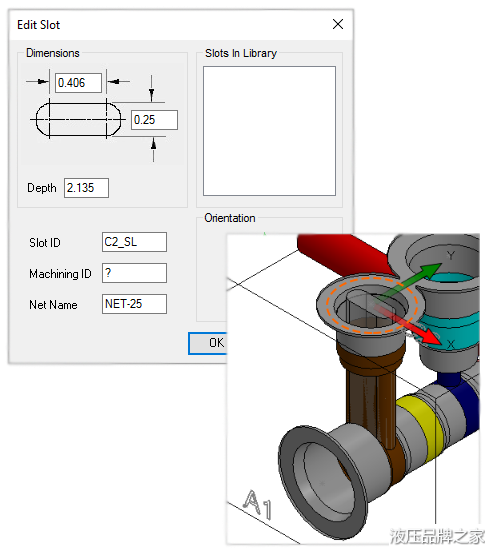Click inside the Slots In Library list
This screenshot has width=490, height=555.
coord(269,131)
